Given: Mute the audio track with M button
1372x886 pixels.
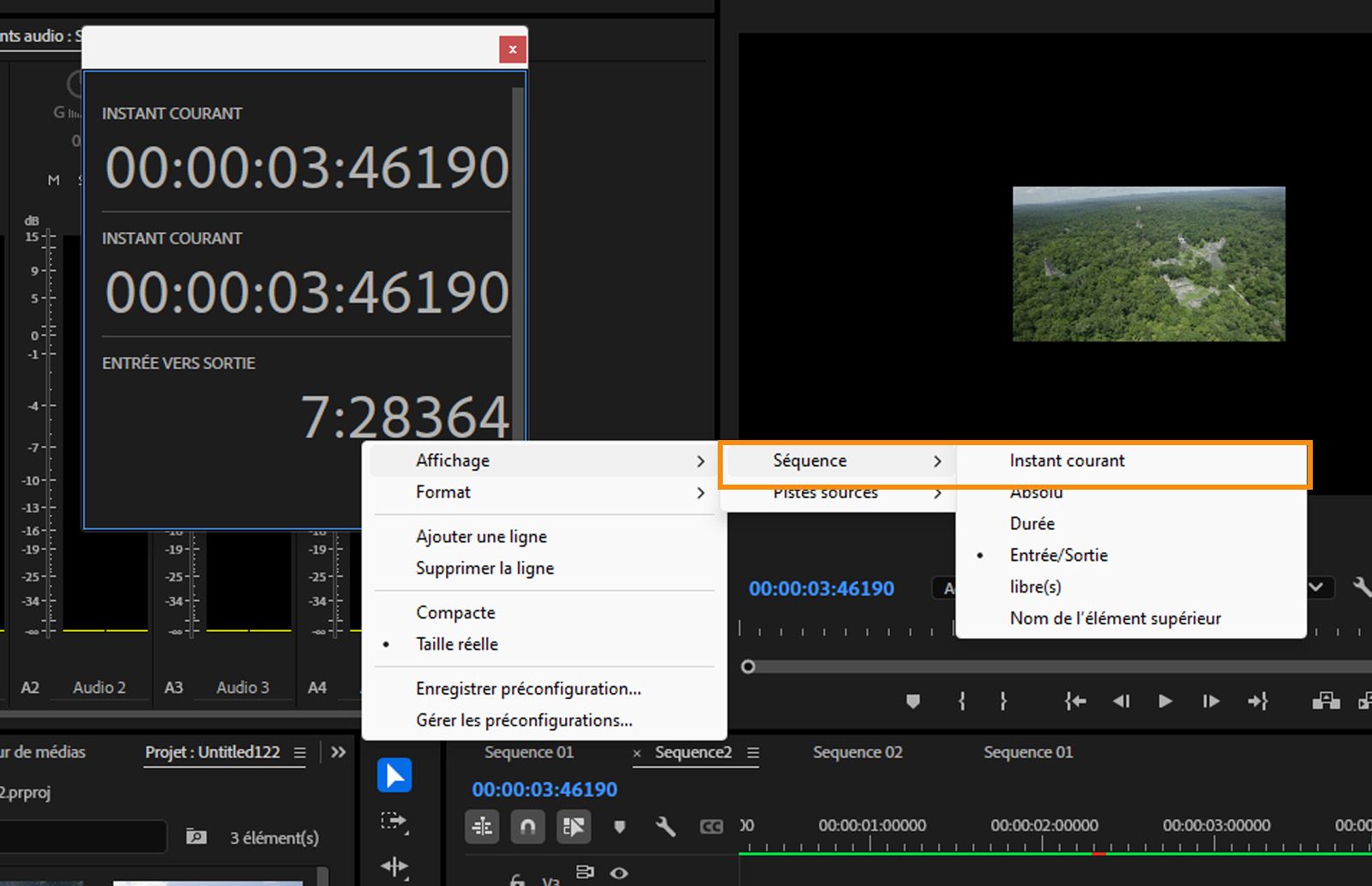Looking at the screenshot, I should [x=54, y=180].
